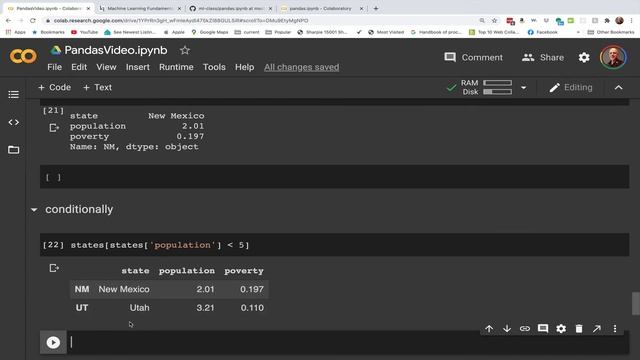Click browser back arrow

(9, 20)
